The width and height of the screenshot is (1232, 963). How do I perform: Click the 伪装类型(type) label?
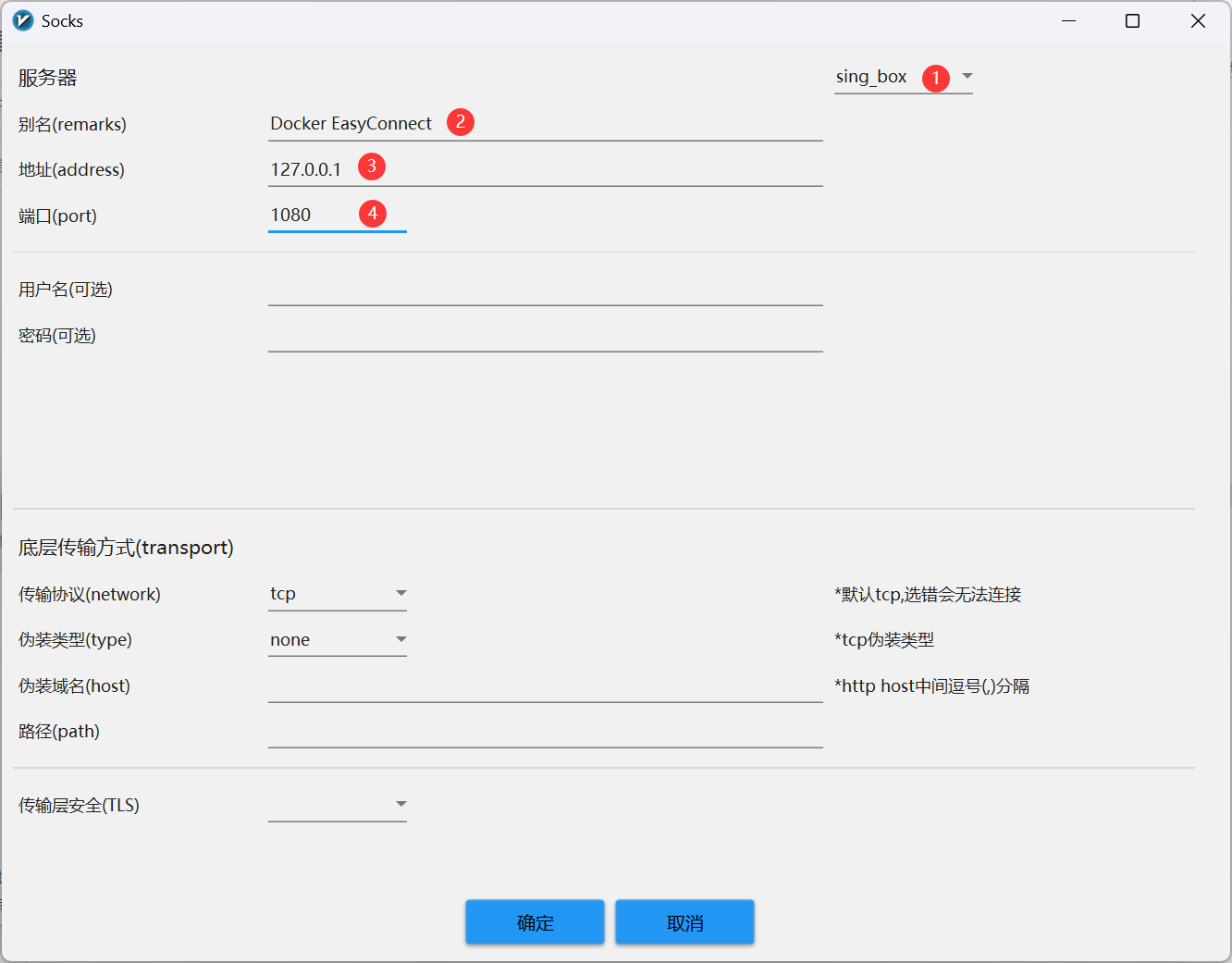75,640
